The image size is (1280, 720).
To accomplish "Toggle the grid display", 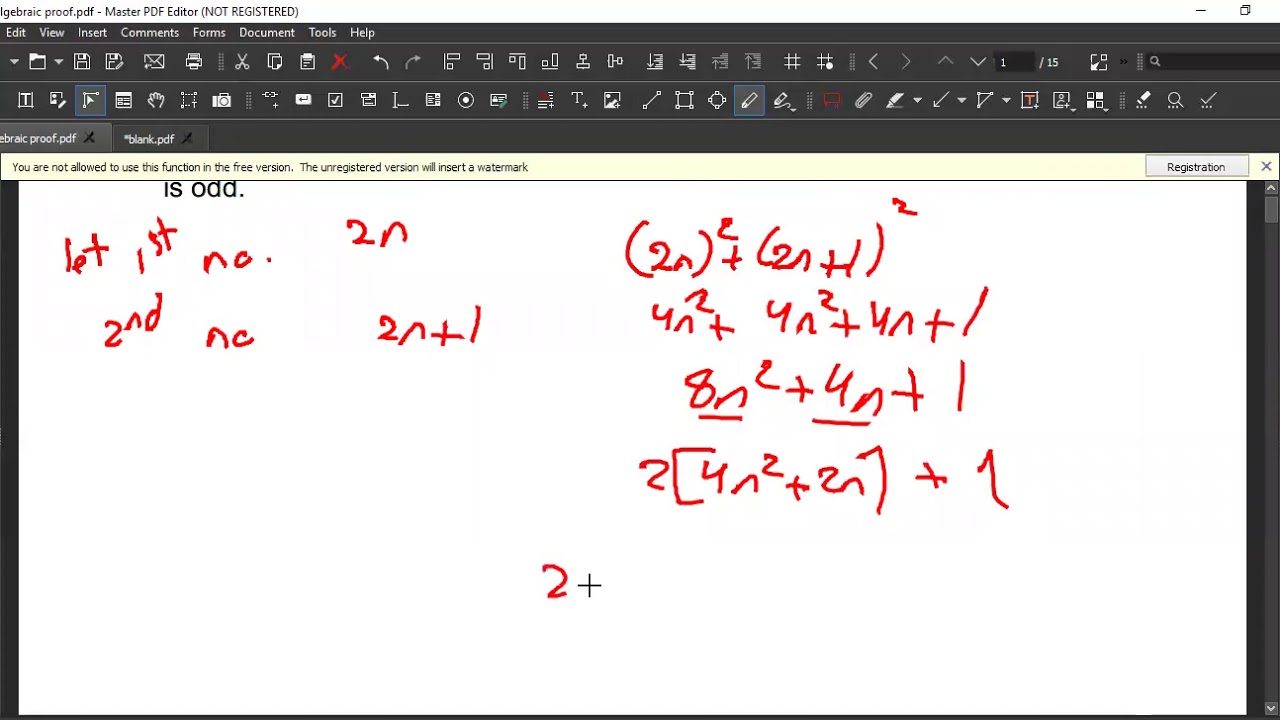I will click(x=792, y=62).
